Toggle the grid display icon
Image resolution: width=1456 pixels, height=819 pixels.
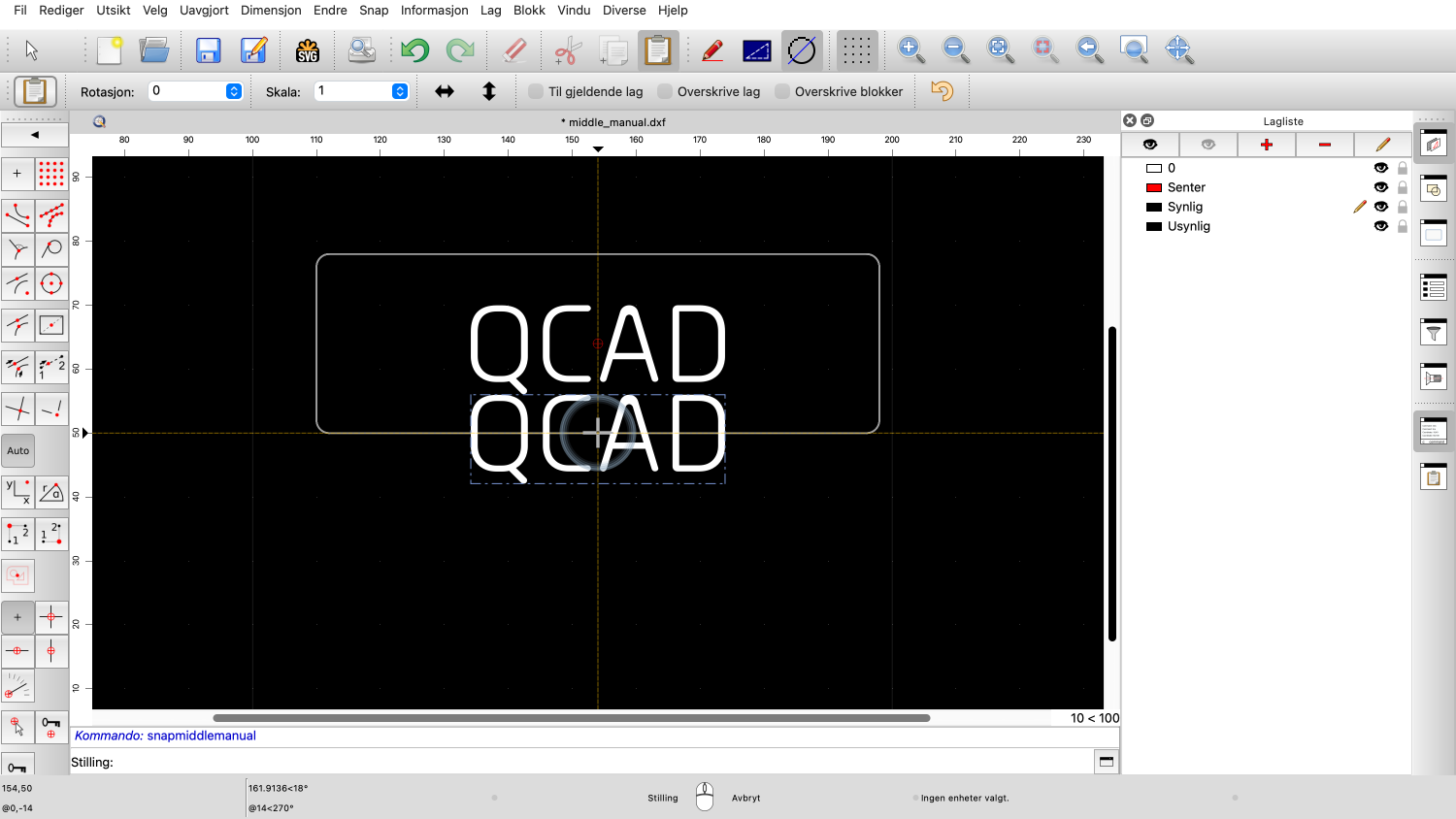pyautogui.click(x=856, y=50)
